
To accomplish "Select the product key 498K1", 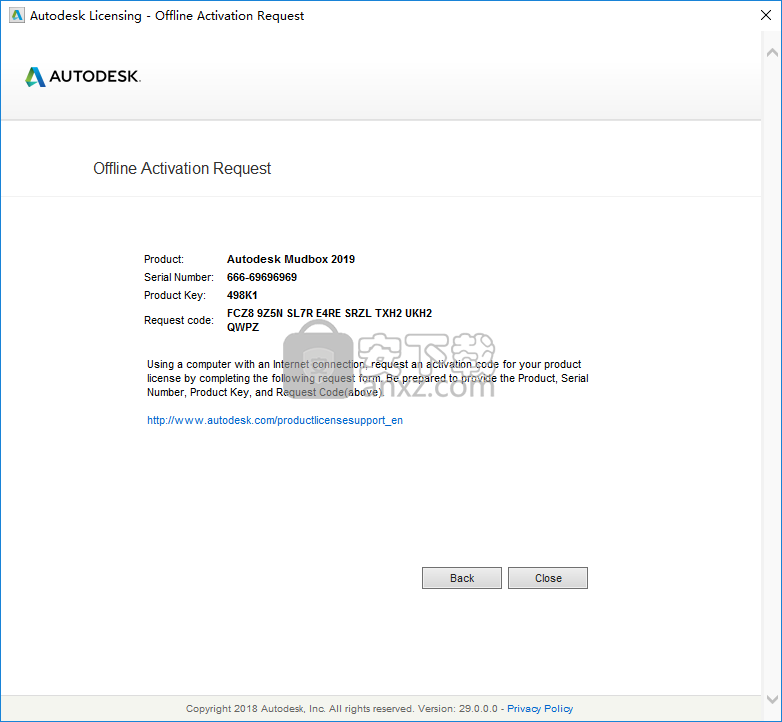I will point(242,295).
